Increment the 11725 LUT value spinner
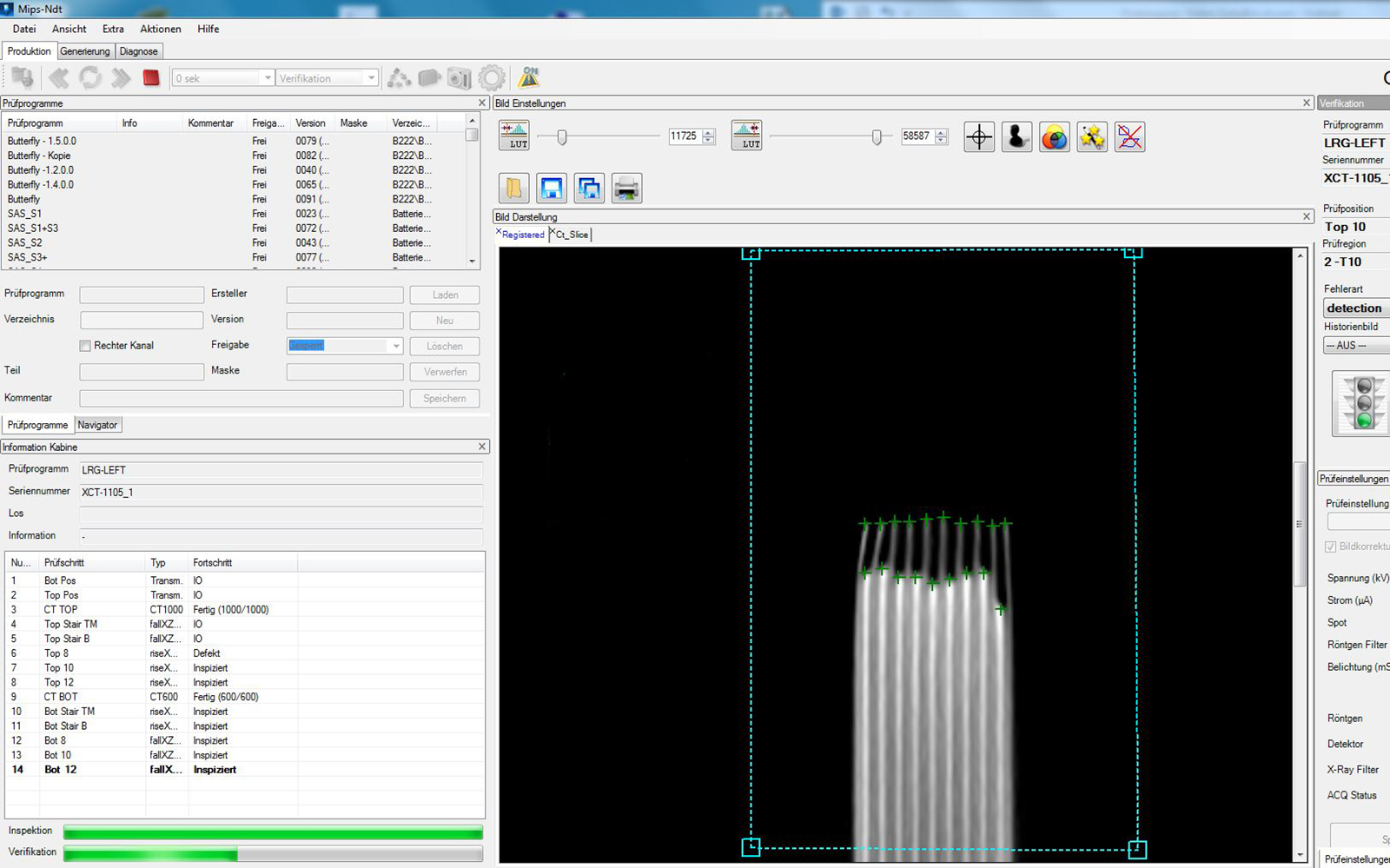 point(709,133)
